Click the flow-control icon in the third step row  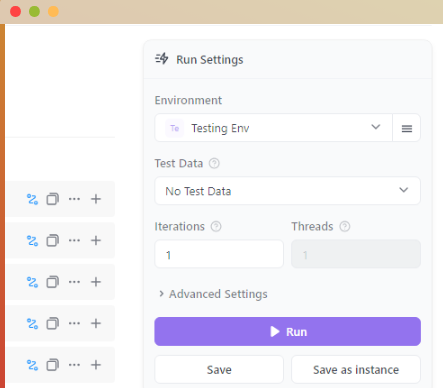click(x=32, y=282)
